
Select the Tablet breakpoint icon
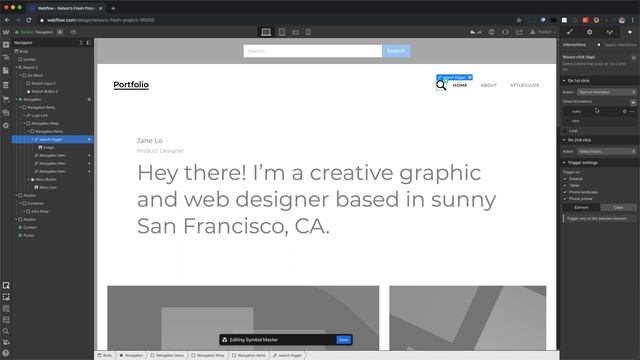pos(282,32)
